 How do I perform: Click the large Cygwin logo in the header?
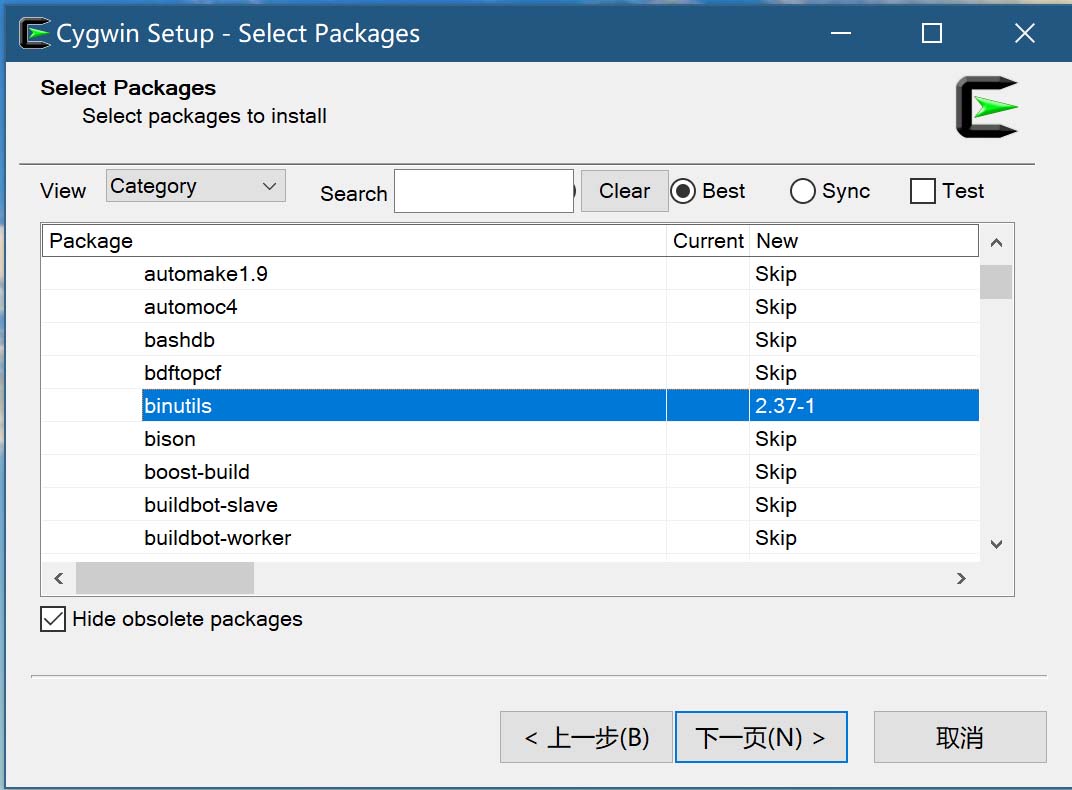(x=987, y=107)
